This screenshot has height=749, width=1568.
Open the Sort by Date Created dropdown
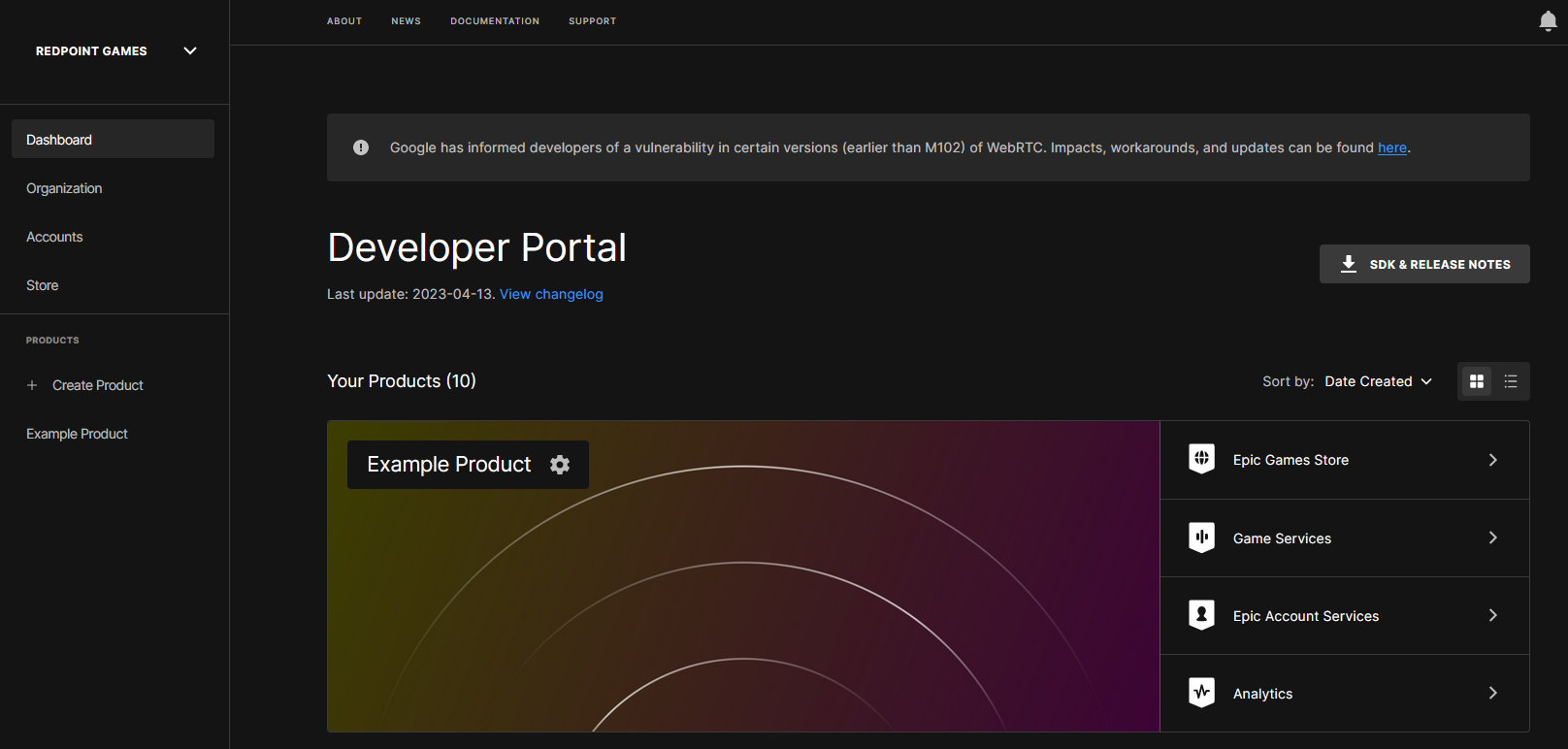click(1378, 381)
